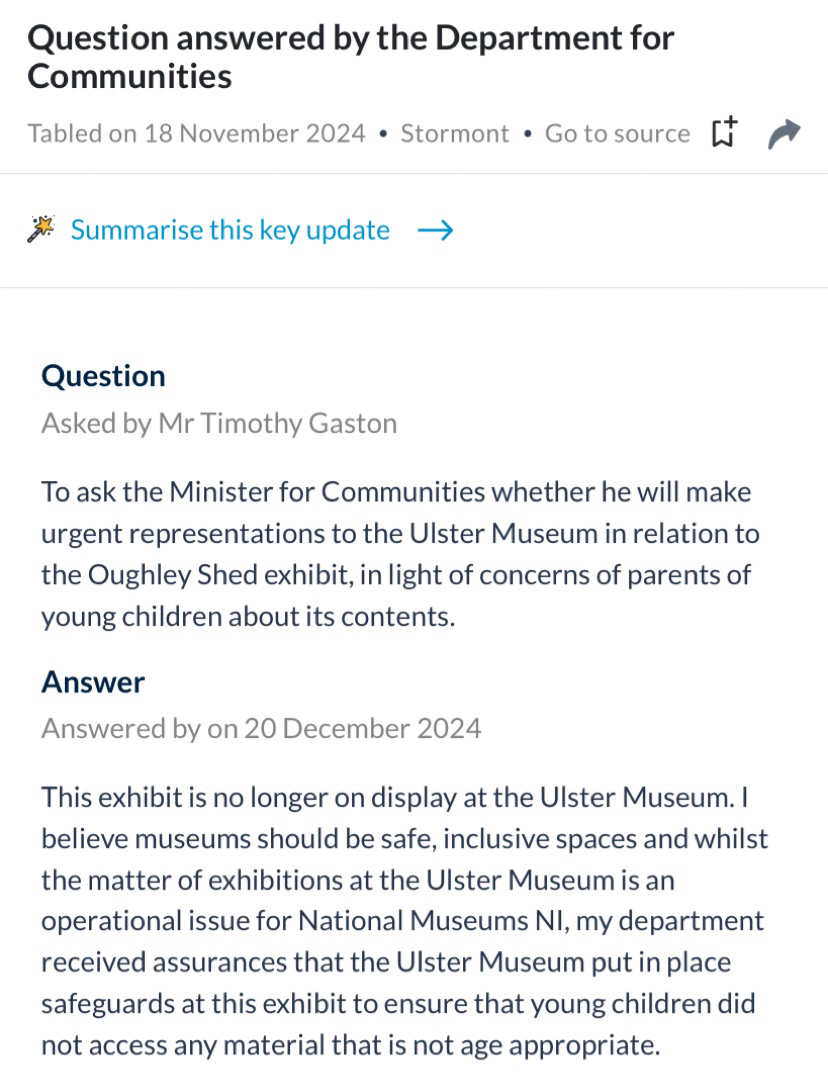Viewport: 828px width, 1091px height.
Task: Bookmark this key update
Action: [x=724, y=133]
